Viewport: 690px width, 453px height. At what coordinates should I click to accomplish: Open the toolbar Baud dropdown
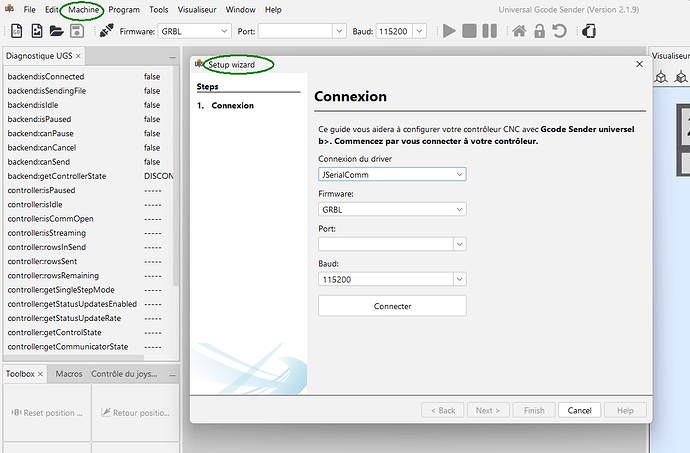tap(419, 31)
